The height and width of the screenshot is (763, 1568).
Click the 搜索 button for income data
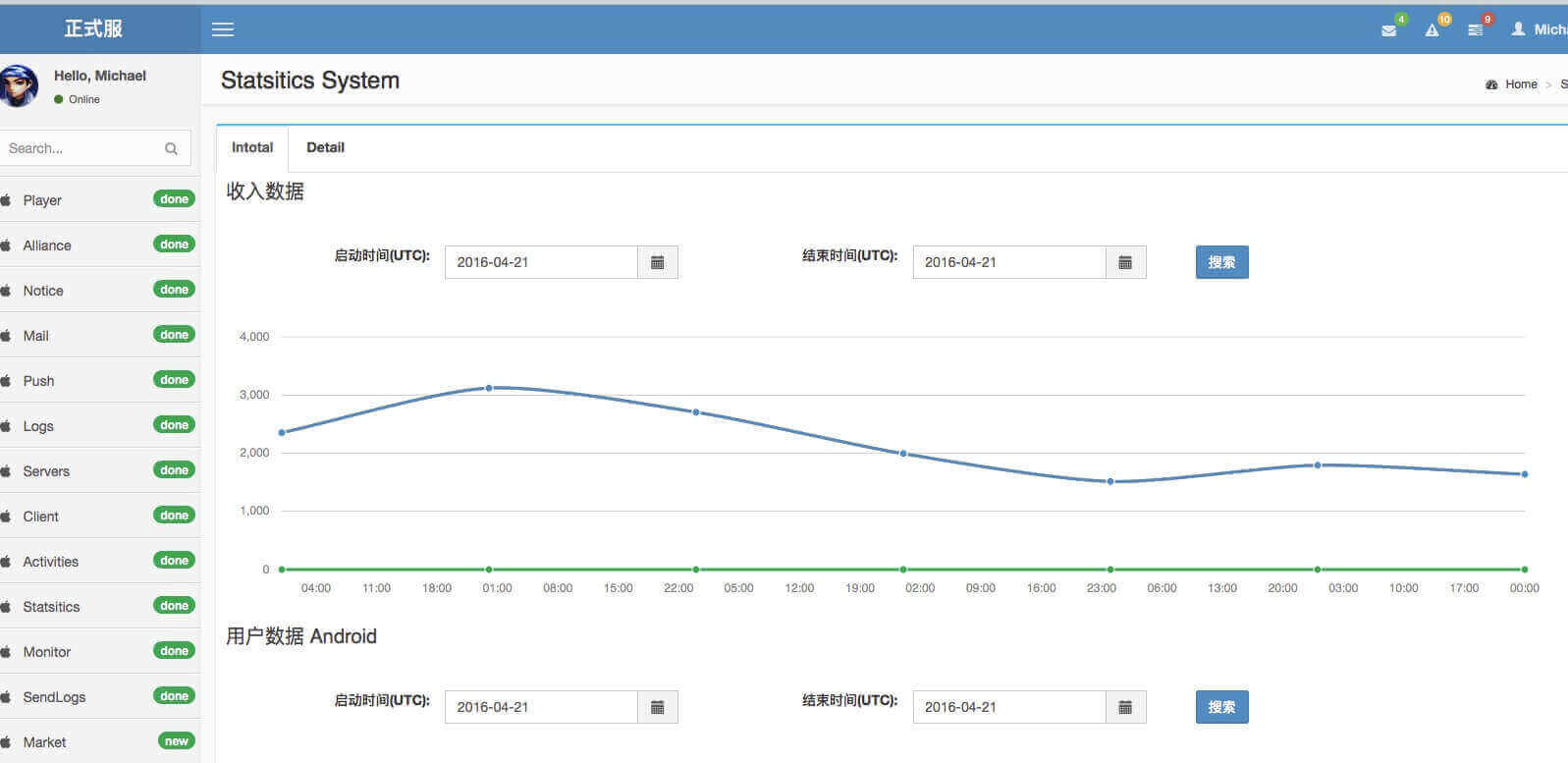[1221, 262]
